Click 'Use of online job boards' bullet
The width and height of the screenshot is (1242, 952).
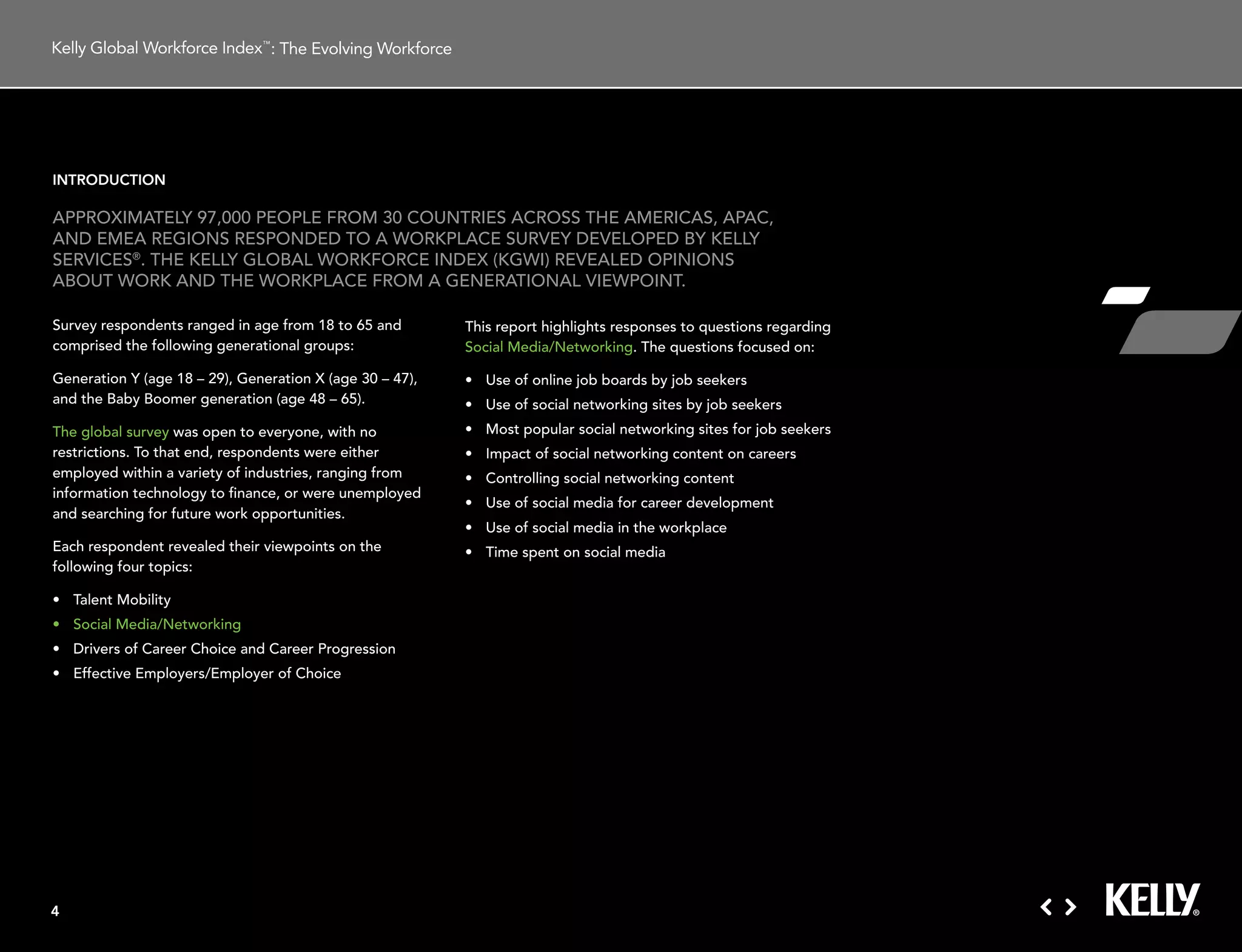pyautogui.click(x=616, y=380)
